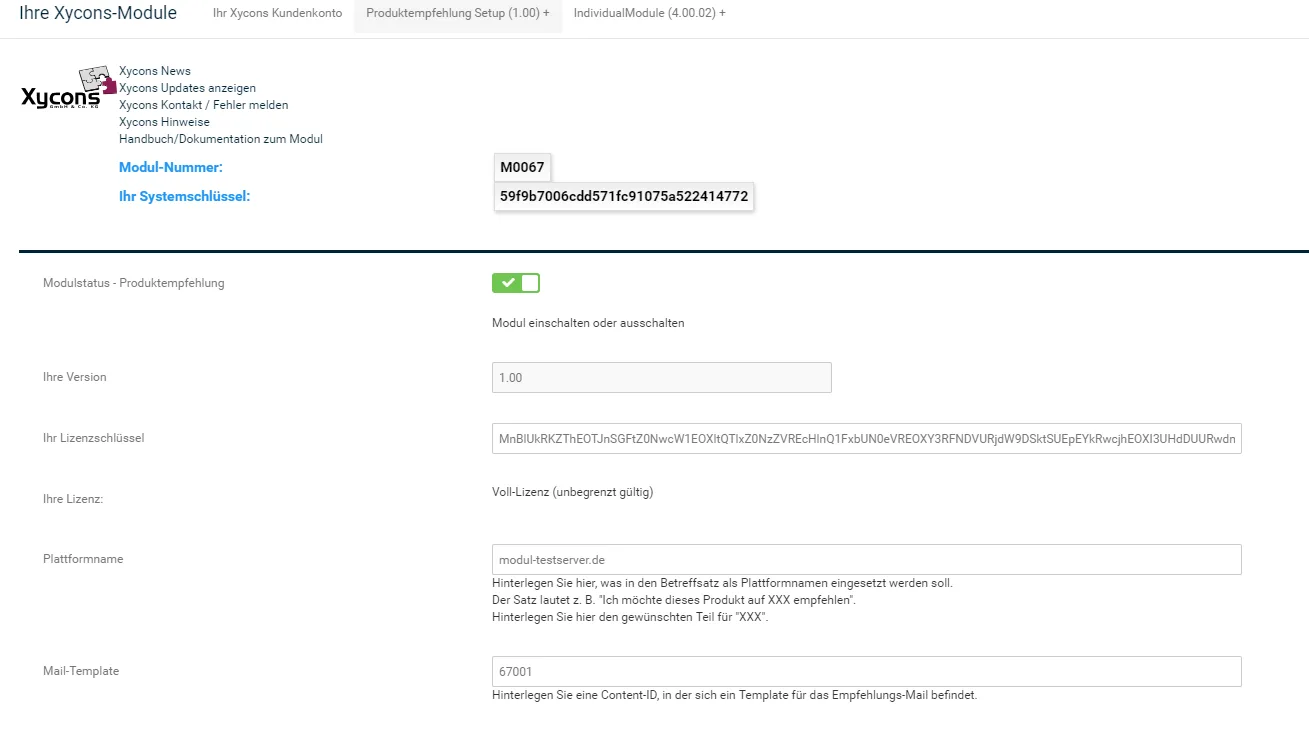The width and height of the screenshot is (1309, 735).
Task: Click Xycons Updates anzeigen link
Action: pos(187,88)
